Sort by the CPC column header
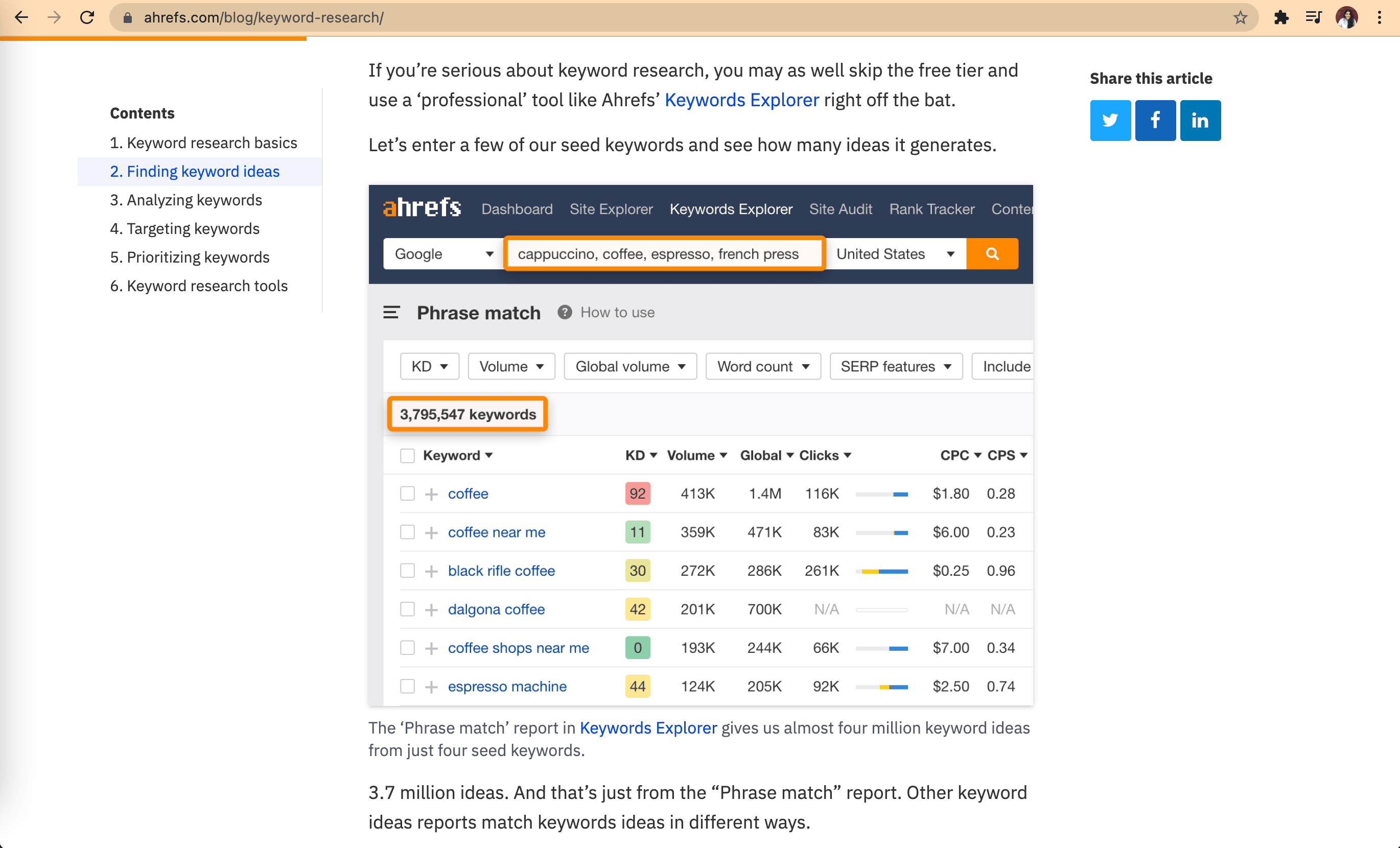The width and height of the screenshot is (1400, 848). tap(960, 456)
